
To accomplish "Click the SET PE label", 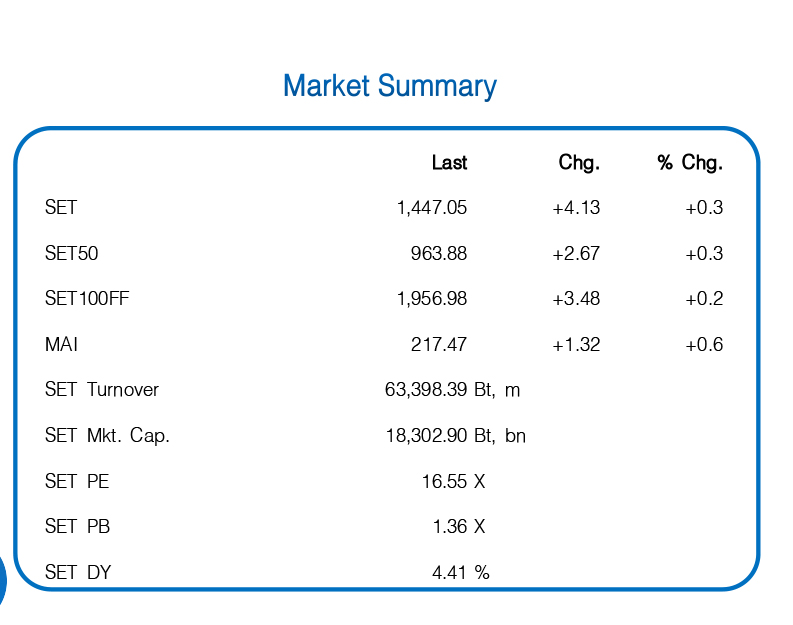I will coord(77,482).
